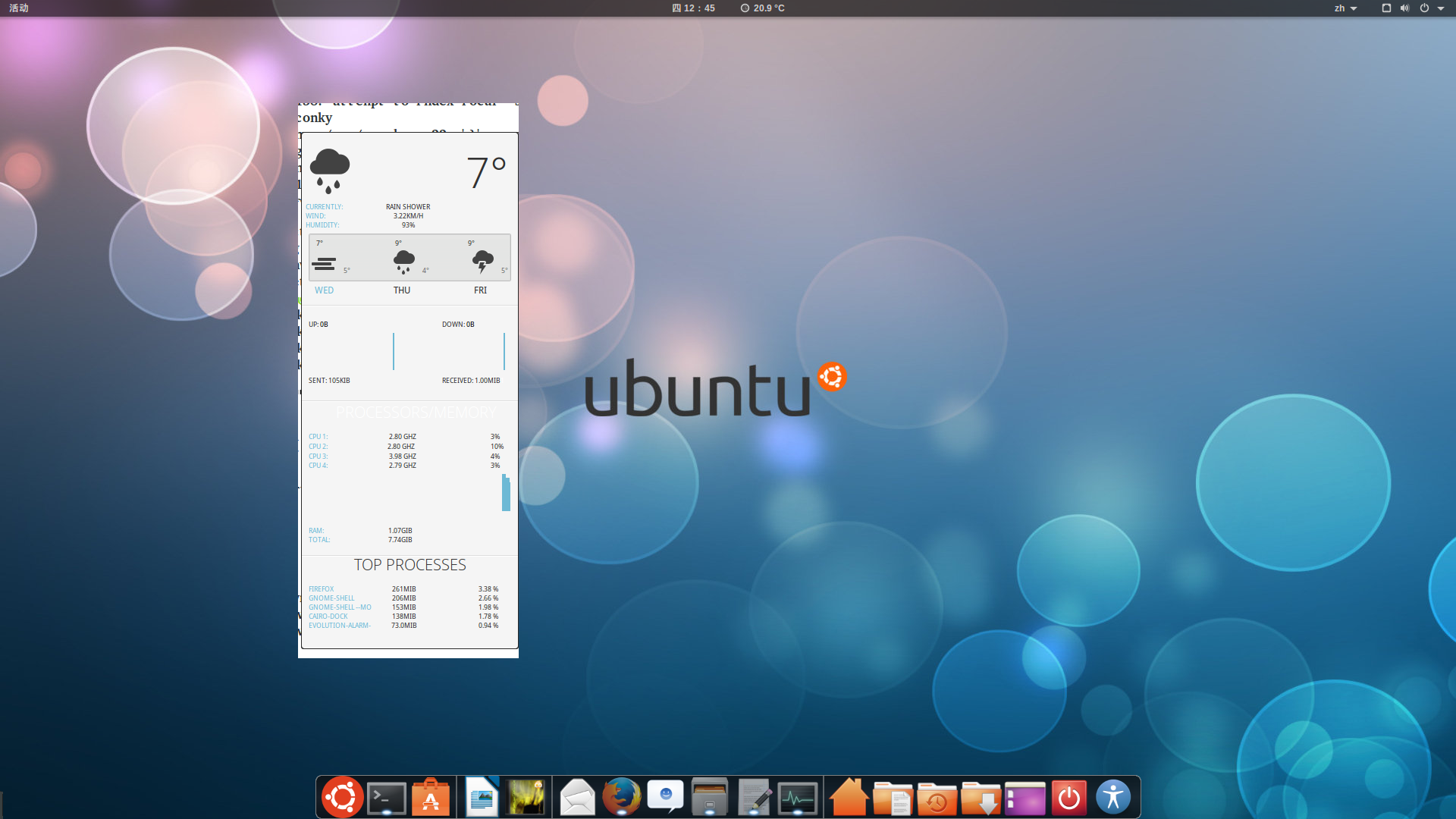The height and width of the screenshot is (819, 1456).
Task: Click the volume speaker icon in top bar
Action: point(1404,8)
